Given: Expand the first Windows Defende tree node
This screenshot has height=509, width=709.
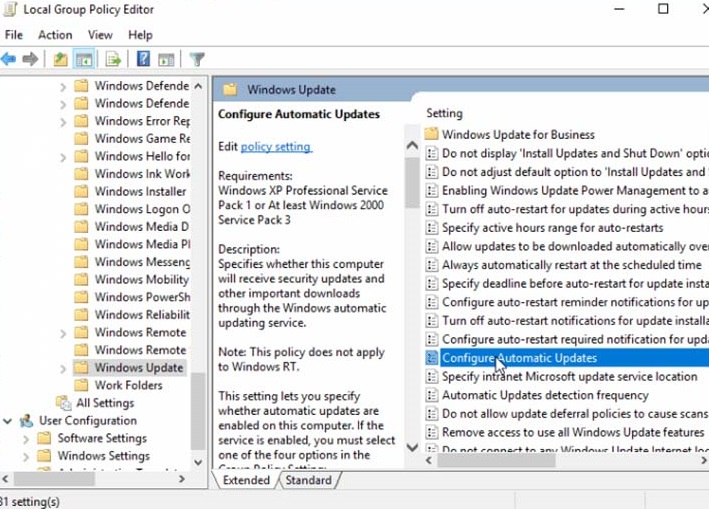Looking at the screenshot, I should (63, 87).
